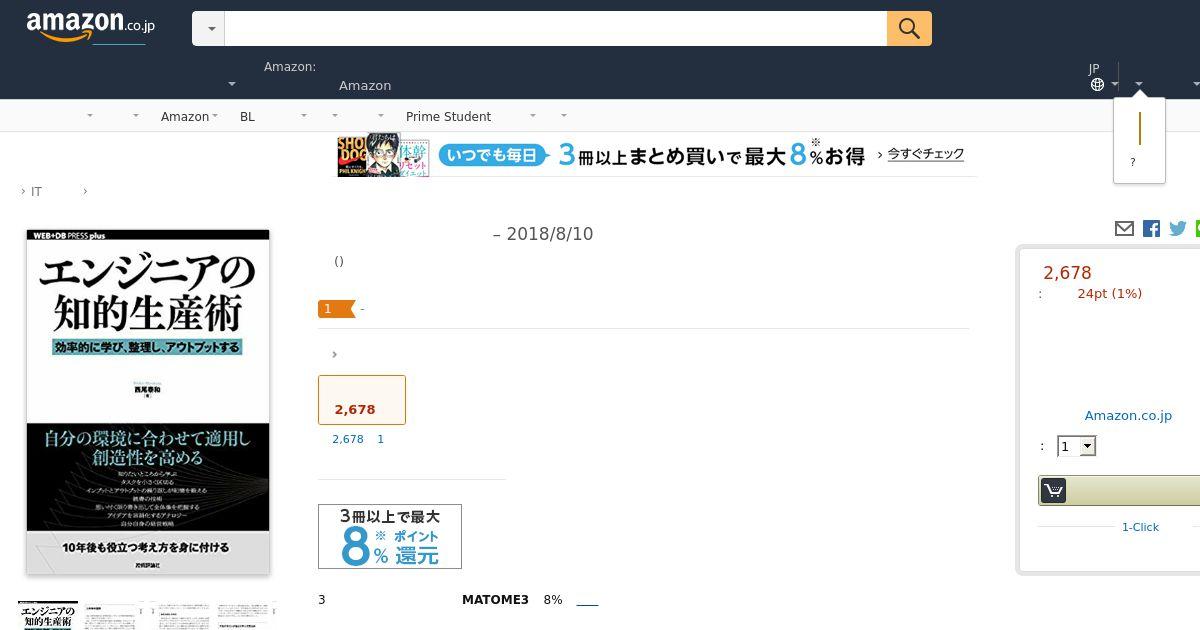This screenshot has height=630, width=1200.
Task: Submit search with the magnifier button
Action: click(909, 28)
